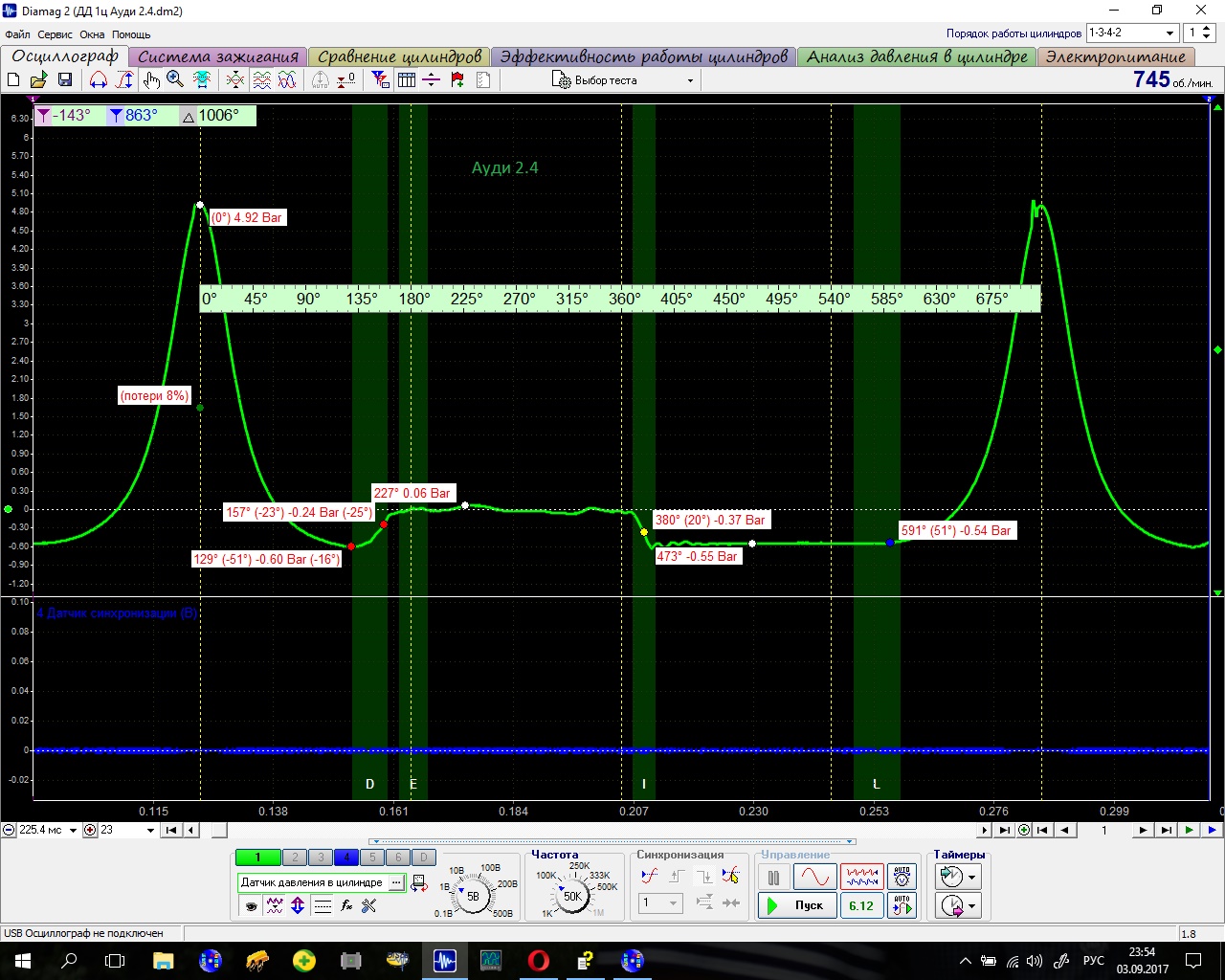This screenshot has height=980, width=1225.
Task: Select the vertical stretch waveform tool
Action: (x=124, y=79)
